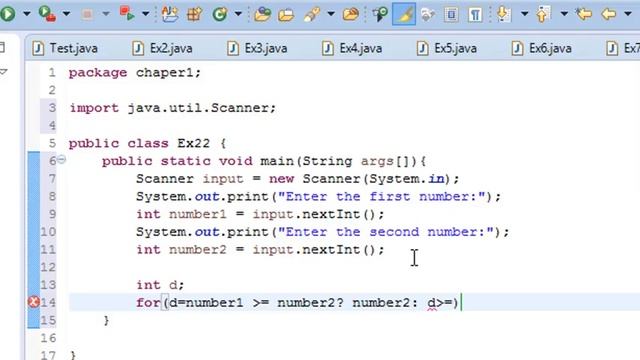
Task: Click 'java.util.Scanner' in the import line
Action: (198, 108)
